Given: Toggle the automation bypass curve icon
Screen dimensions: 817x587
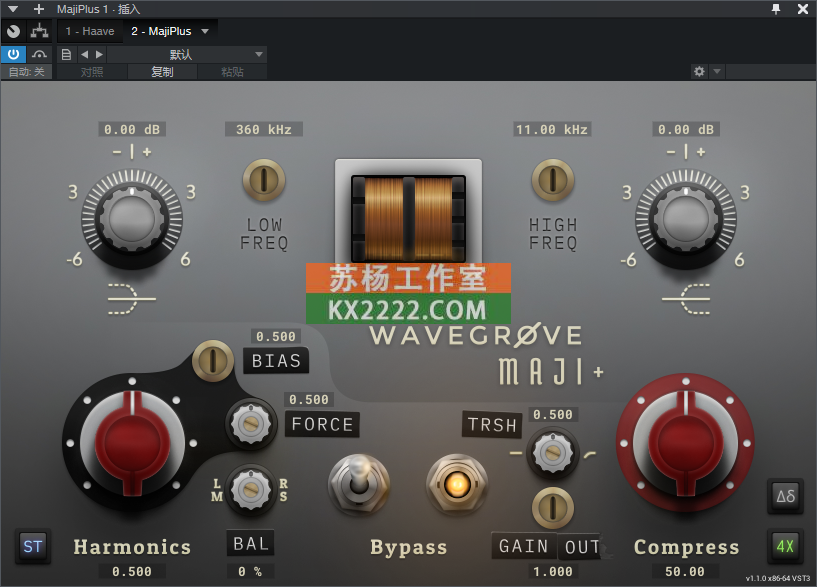Looking at the screenshot, I should pos(39,54).
